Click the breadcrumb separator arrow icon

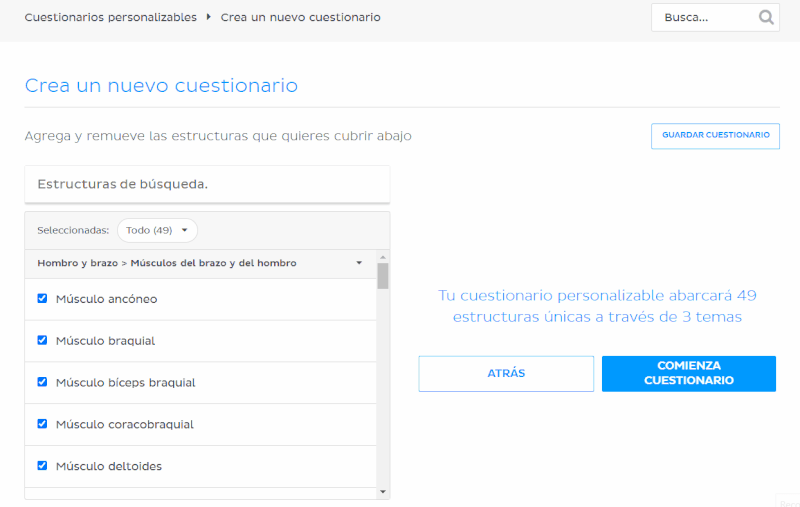208,17
